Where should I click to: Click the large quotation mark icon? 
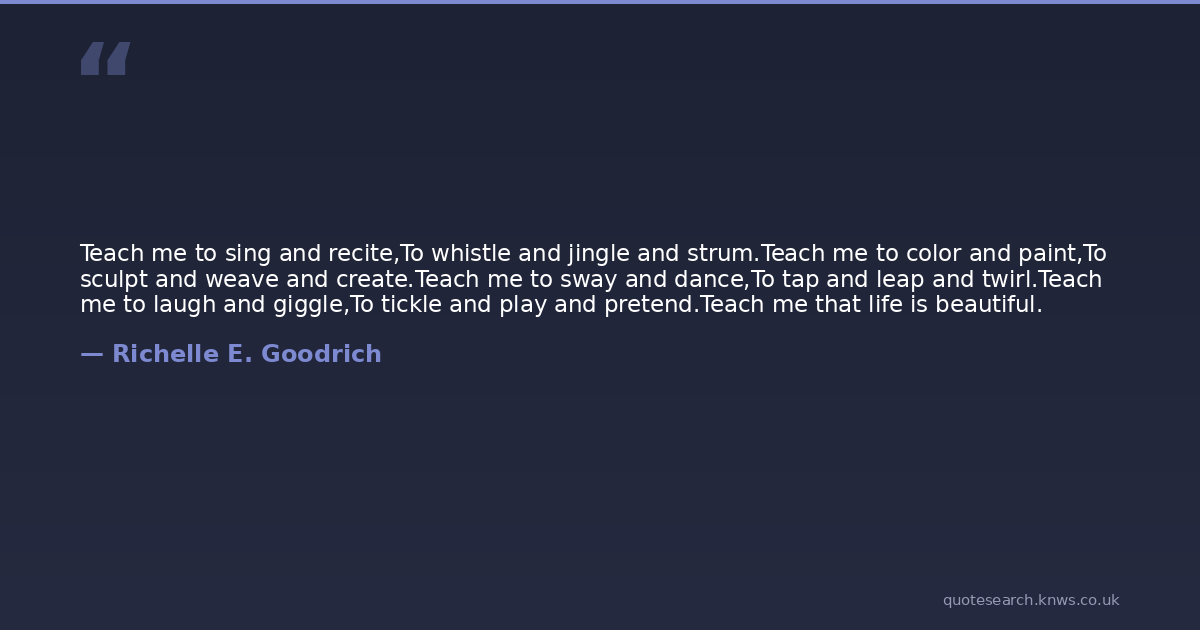pyautogui.click(x=105, y=59)
